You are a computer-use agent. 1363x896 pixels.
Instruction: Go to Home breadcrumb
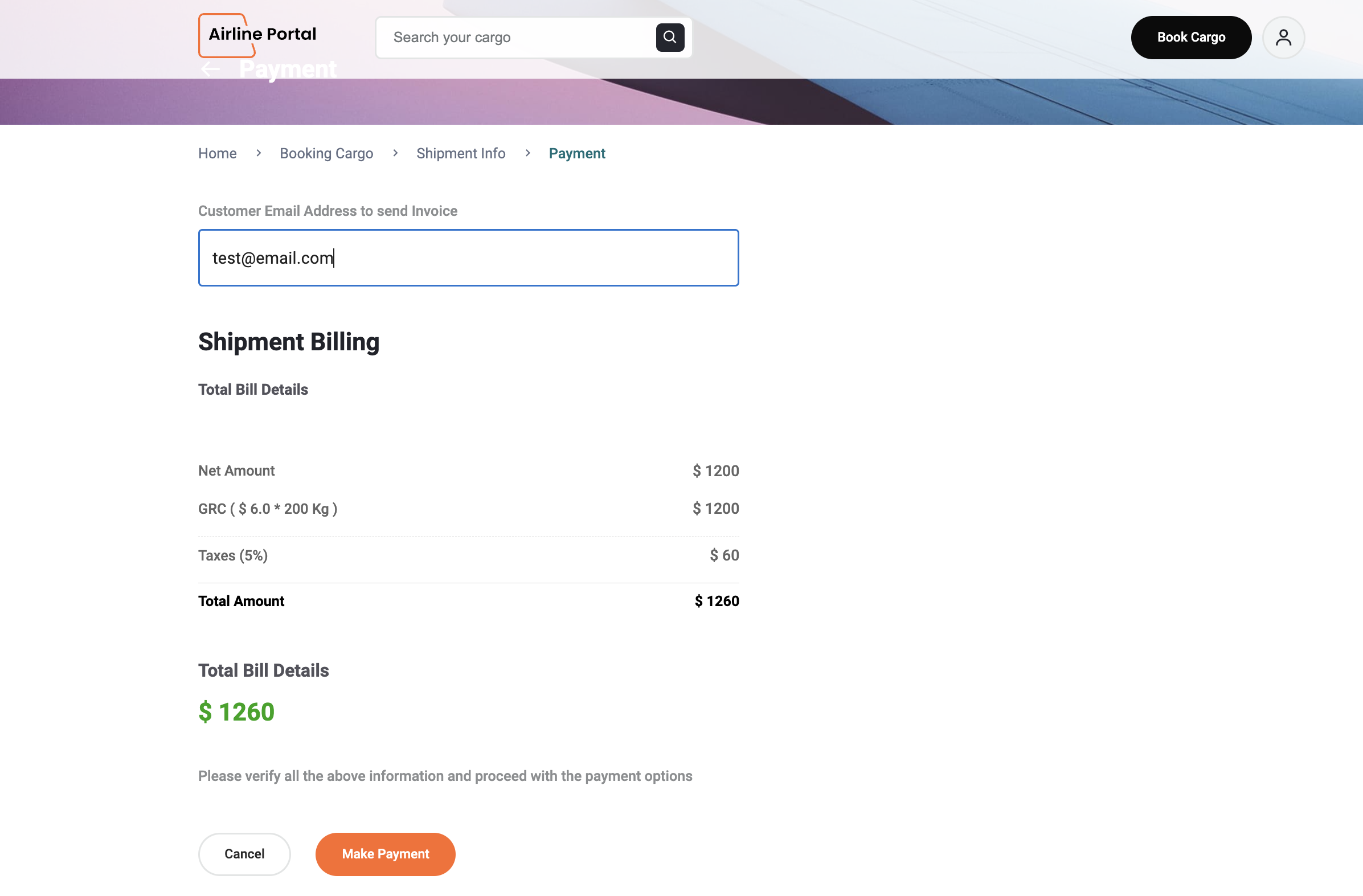pyautogui.click(x=217, y=154)
